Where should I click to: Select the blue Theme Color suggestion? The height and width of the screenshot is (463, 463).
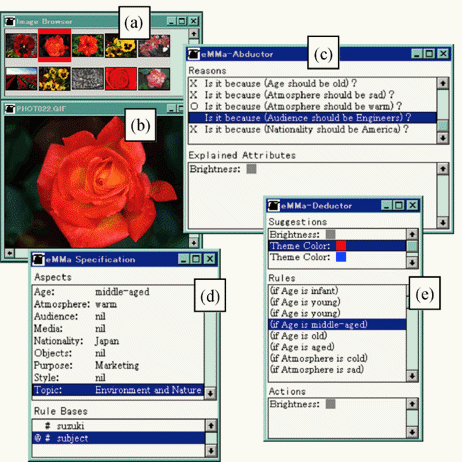(337, 257)
